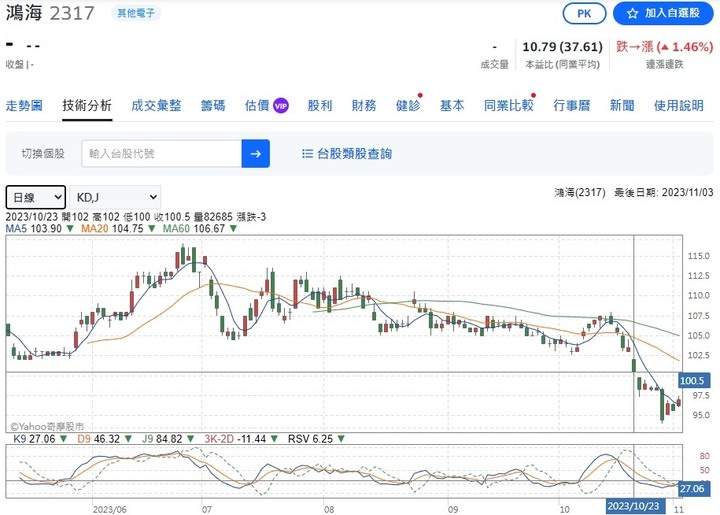Click the 2023/06 axis label
This screenshot has height=515, width=720.
(x=110, y=509)
